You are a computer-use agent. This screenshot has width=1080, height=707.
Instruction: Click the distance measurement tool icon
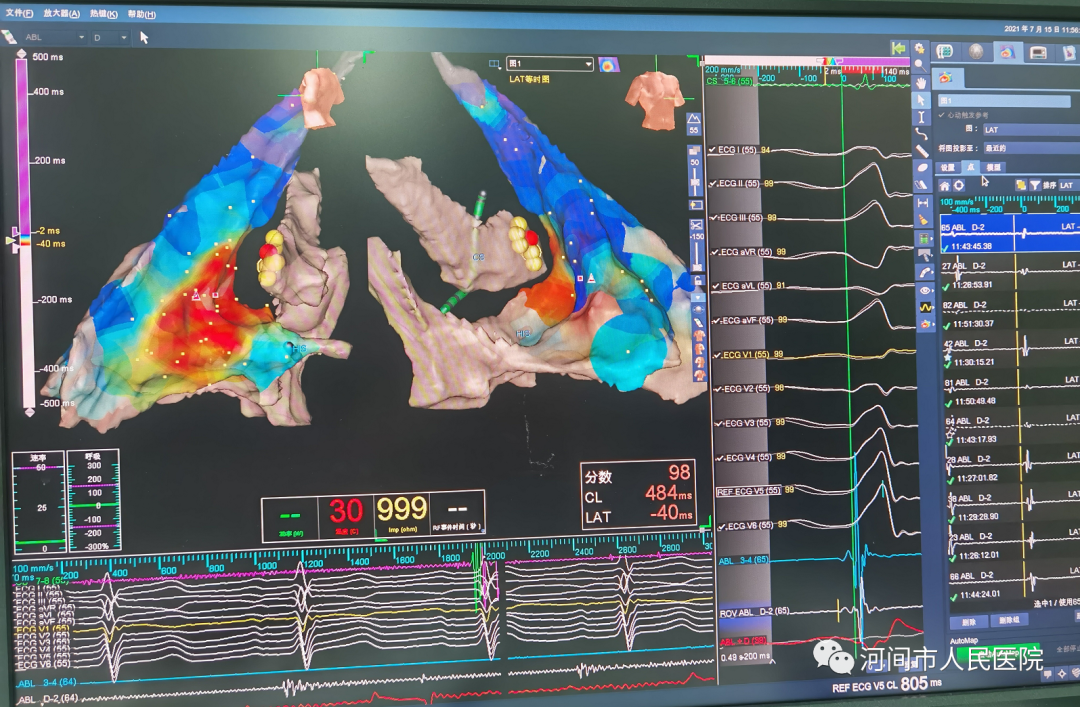(922, 203)
